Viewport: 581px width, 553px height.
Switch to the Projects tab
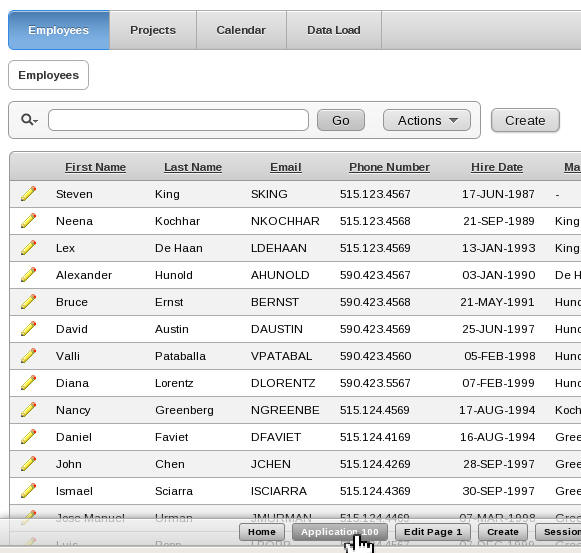(153, 30)
